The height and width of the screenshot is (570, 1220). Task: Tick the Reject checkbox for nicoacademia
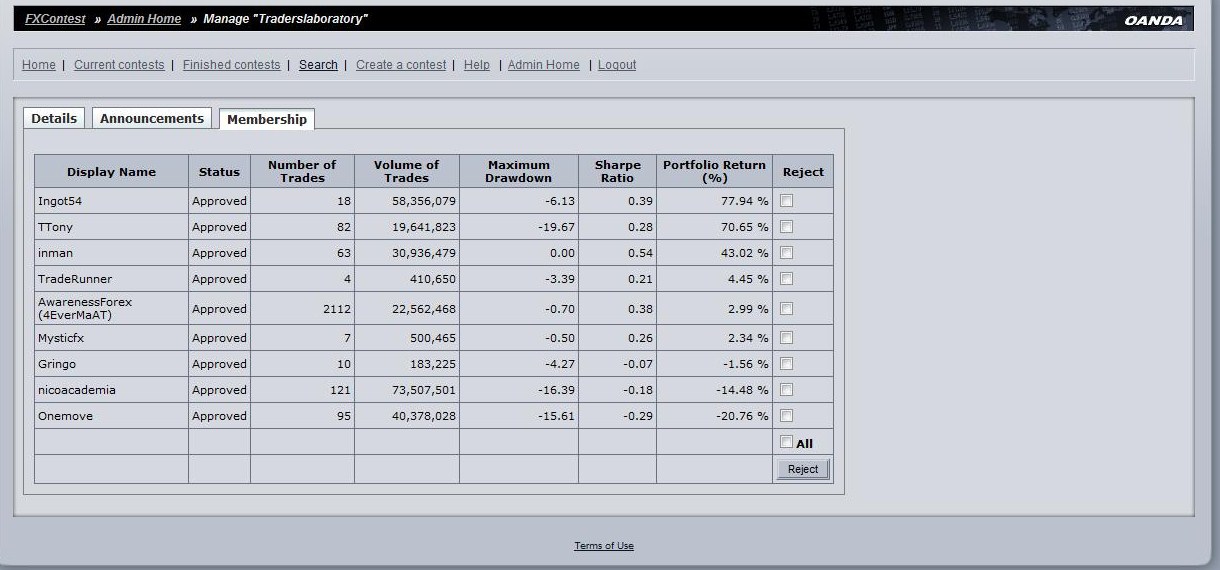[x=787, y=389]
